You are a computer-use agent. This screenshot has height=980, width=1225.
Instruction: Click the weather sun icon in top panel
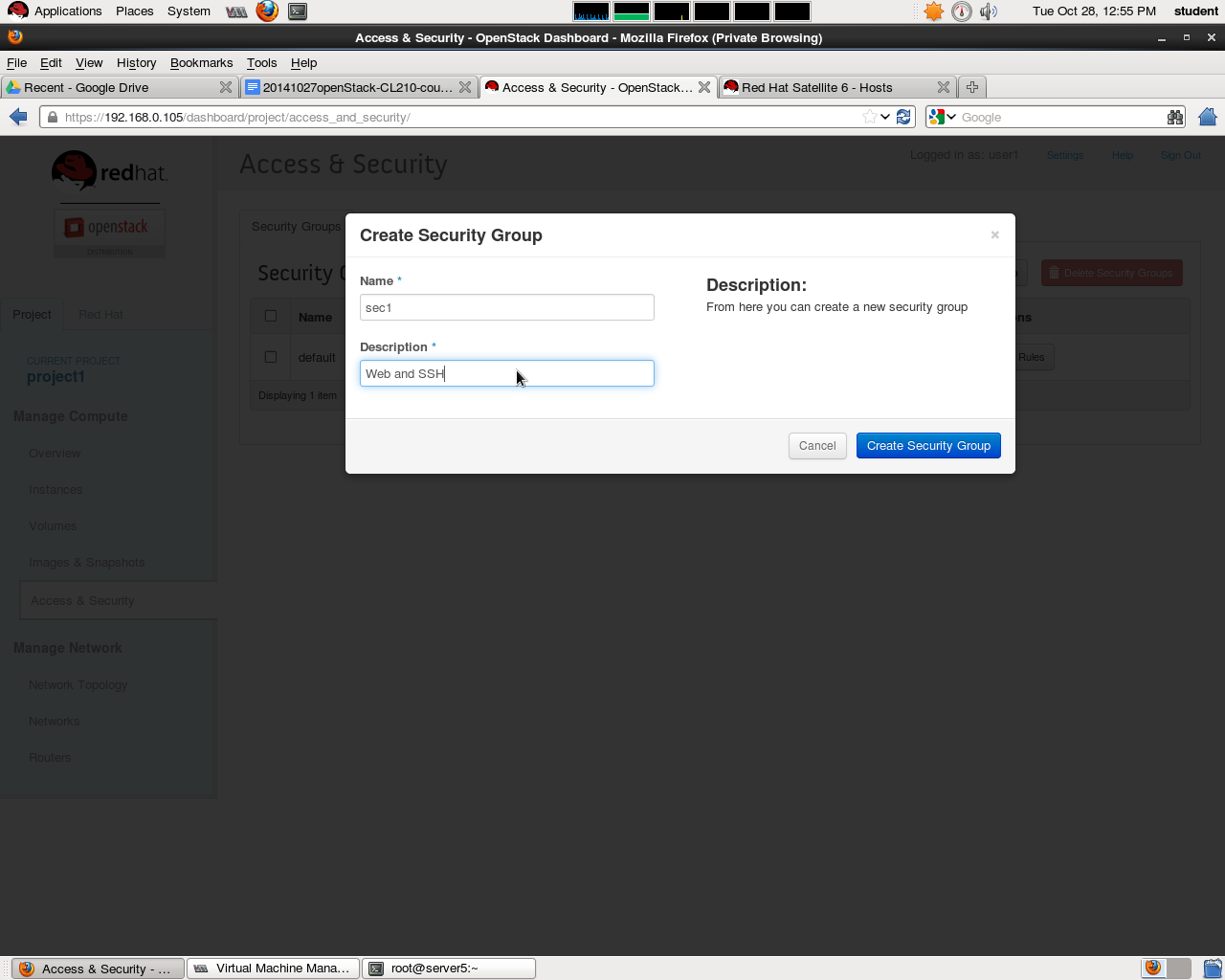pos(934,11)
